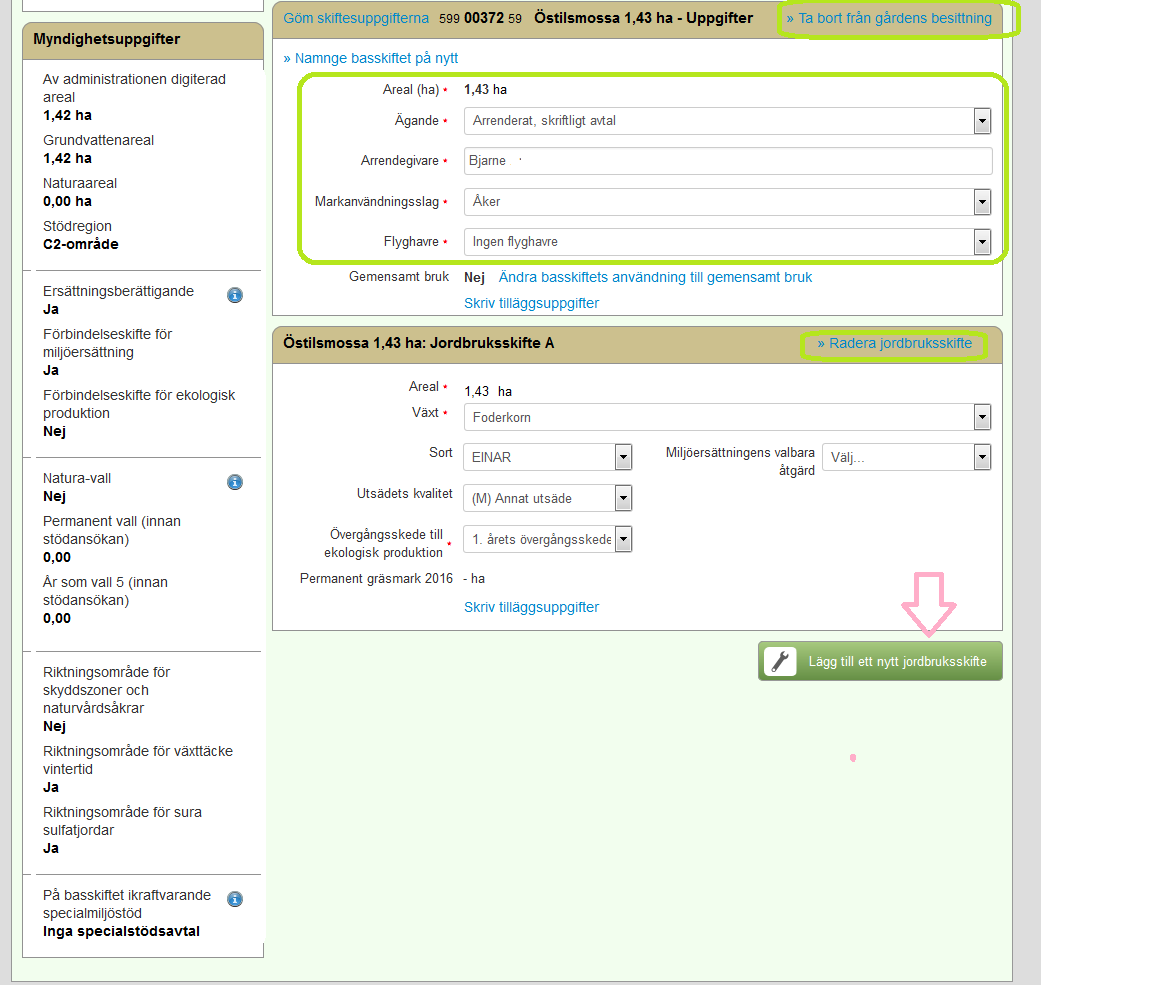Click the Myndighetsuppgifter panel header
Screen dimensions: 1152x985
coord(143,40)
